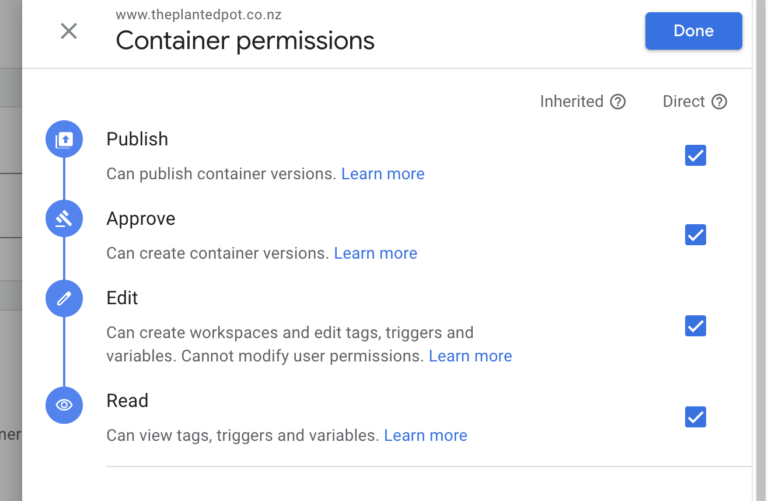This screenshot has width=768, height=501.
Task: Open Learn more link for Read
Action: point(425,435)
